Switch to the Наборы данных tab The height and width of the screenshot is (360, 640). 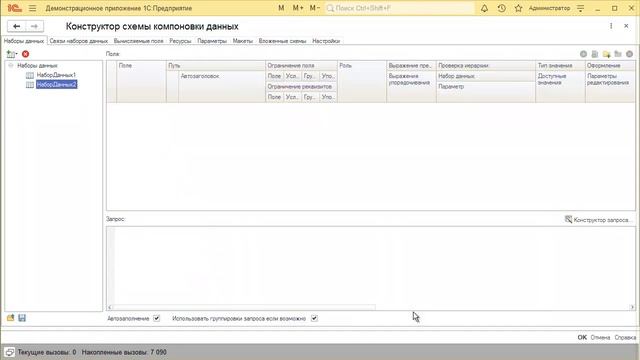pos(24,41)
